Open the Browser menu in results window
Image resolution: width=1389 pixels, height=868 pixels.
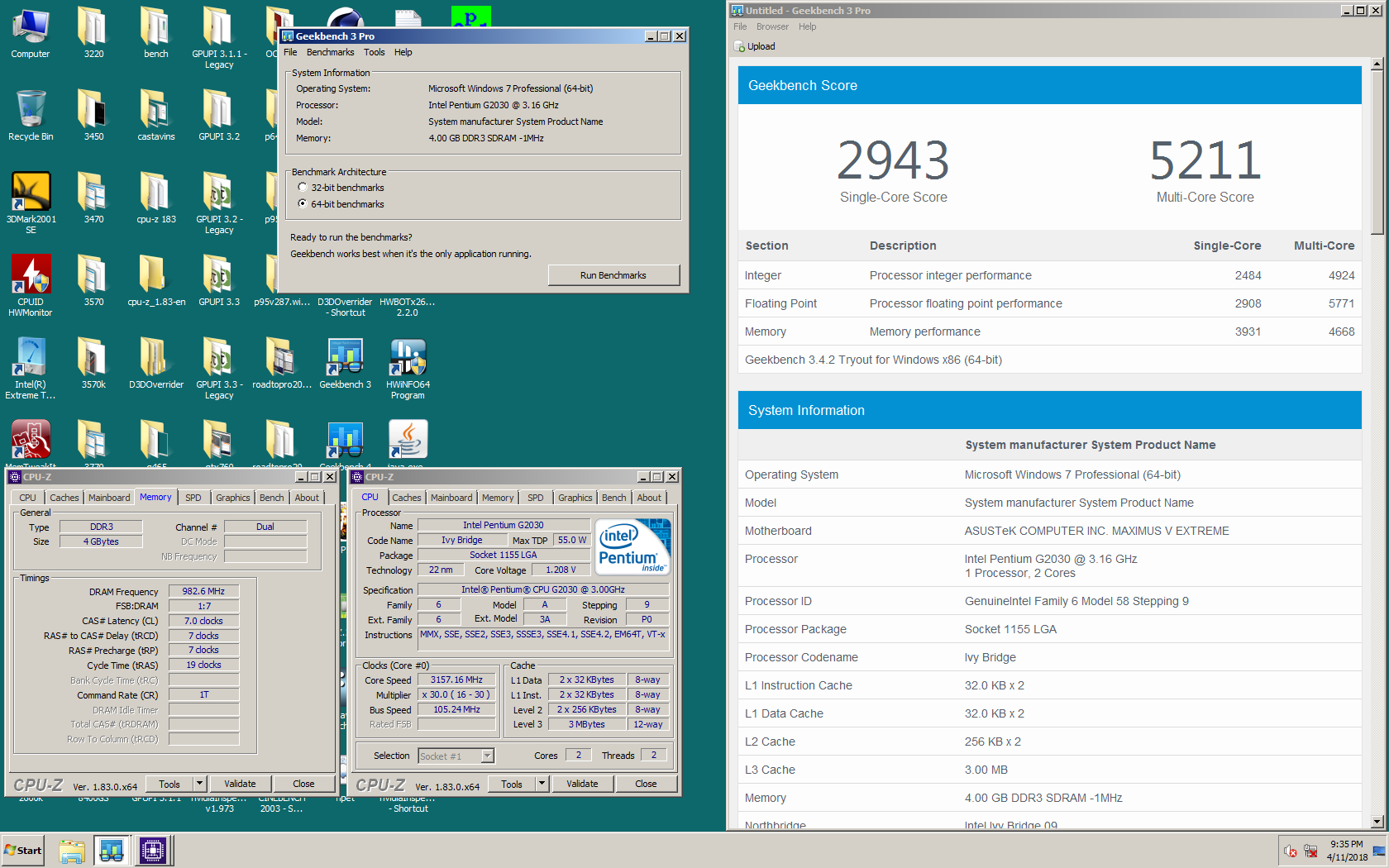pos(772,26)
